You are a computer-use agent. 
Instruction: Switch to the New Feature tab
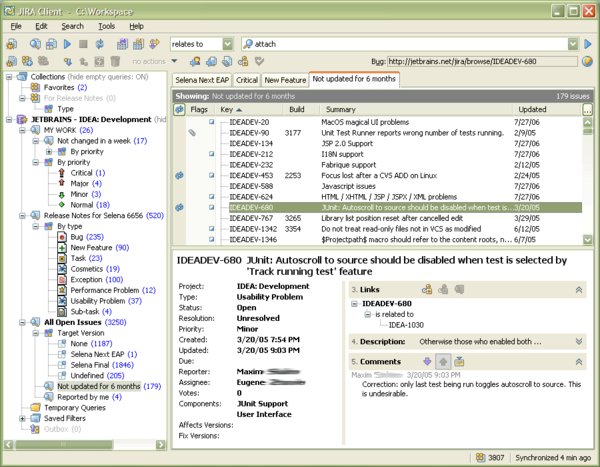[286, 78]
